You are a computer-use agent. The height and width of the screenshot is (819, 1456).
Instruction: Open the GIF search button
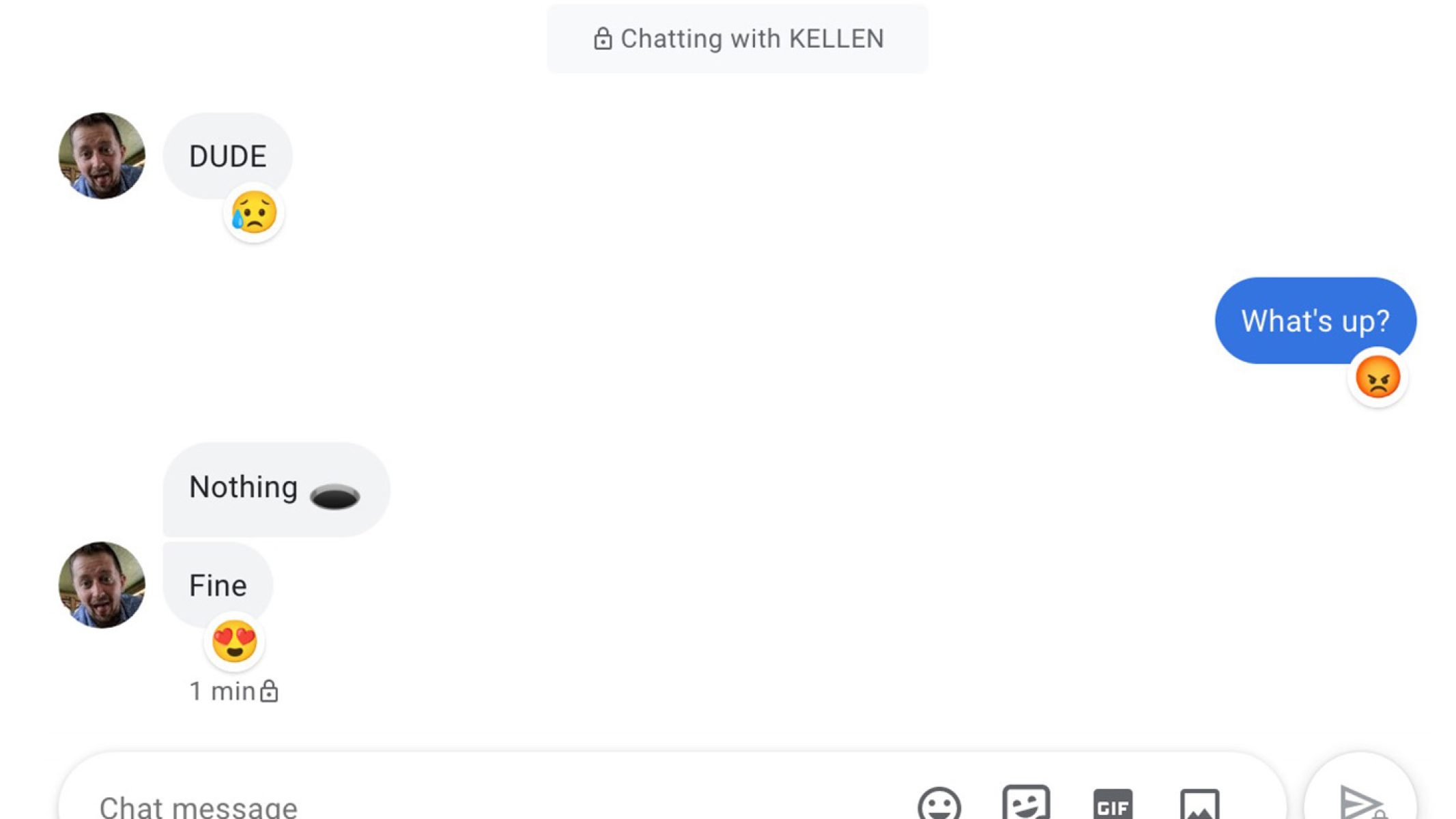1113,805
